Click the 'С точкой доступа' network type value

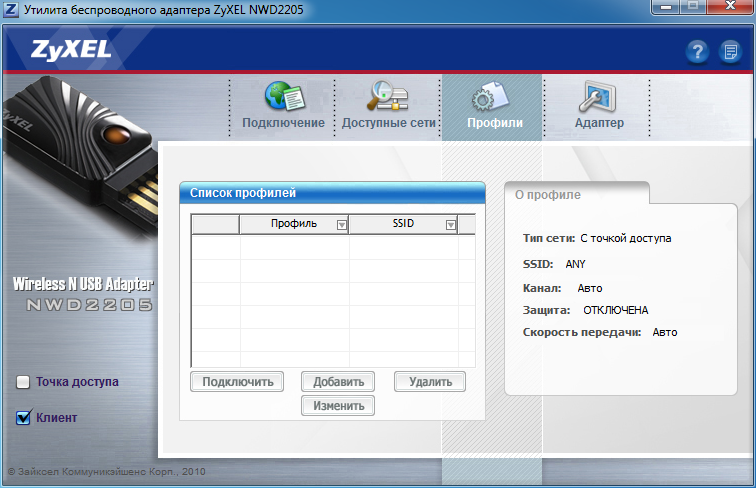pos(626,238)
